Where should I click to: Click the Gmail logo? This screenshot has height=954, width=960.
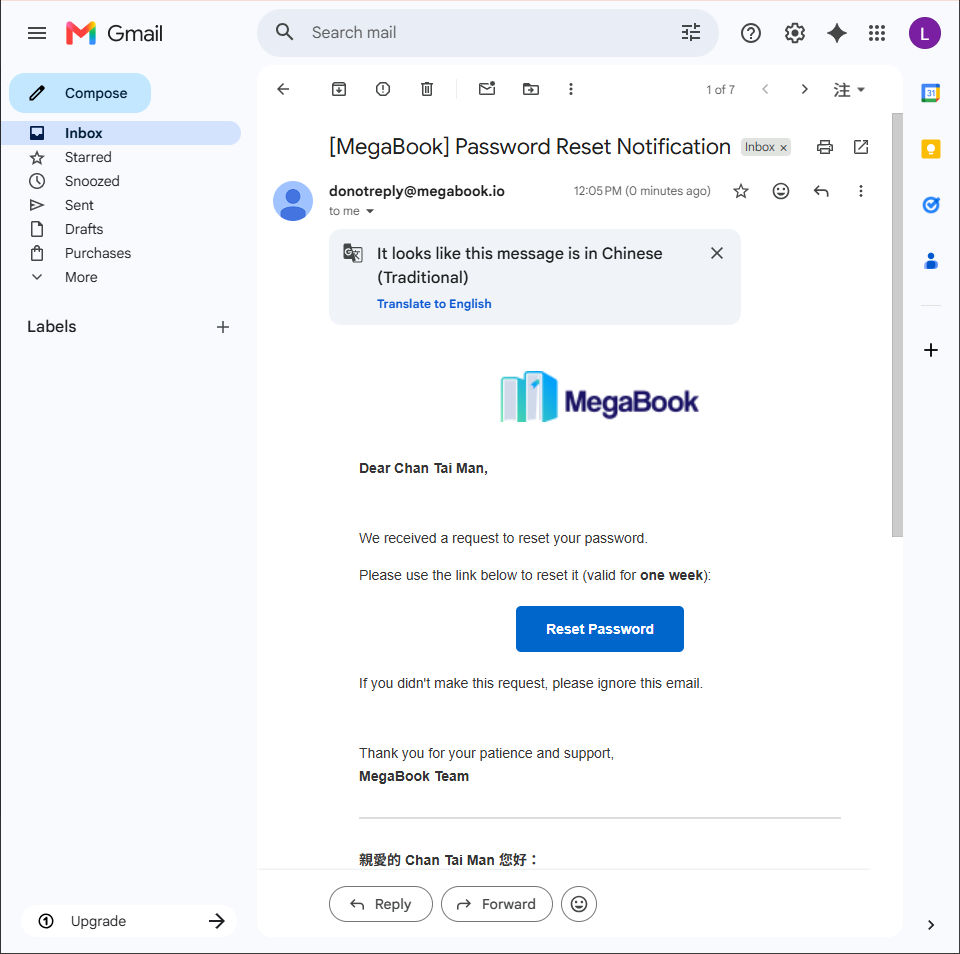(x=114, y=33)
